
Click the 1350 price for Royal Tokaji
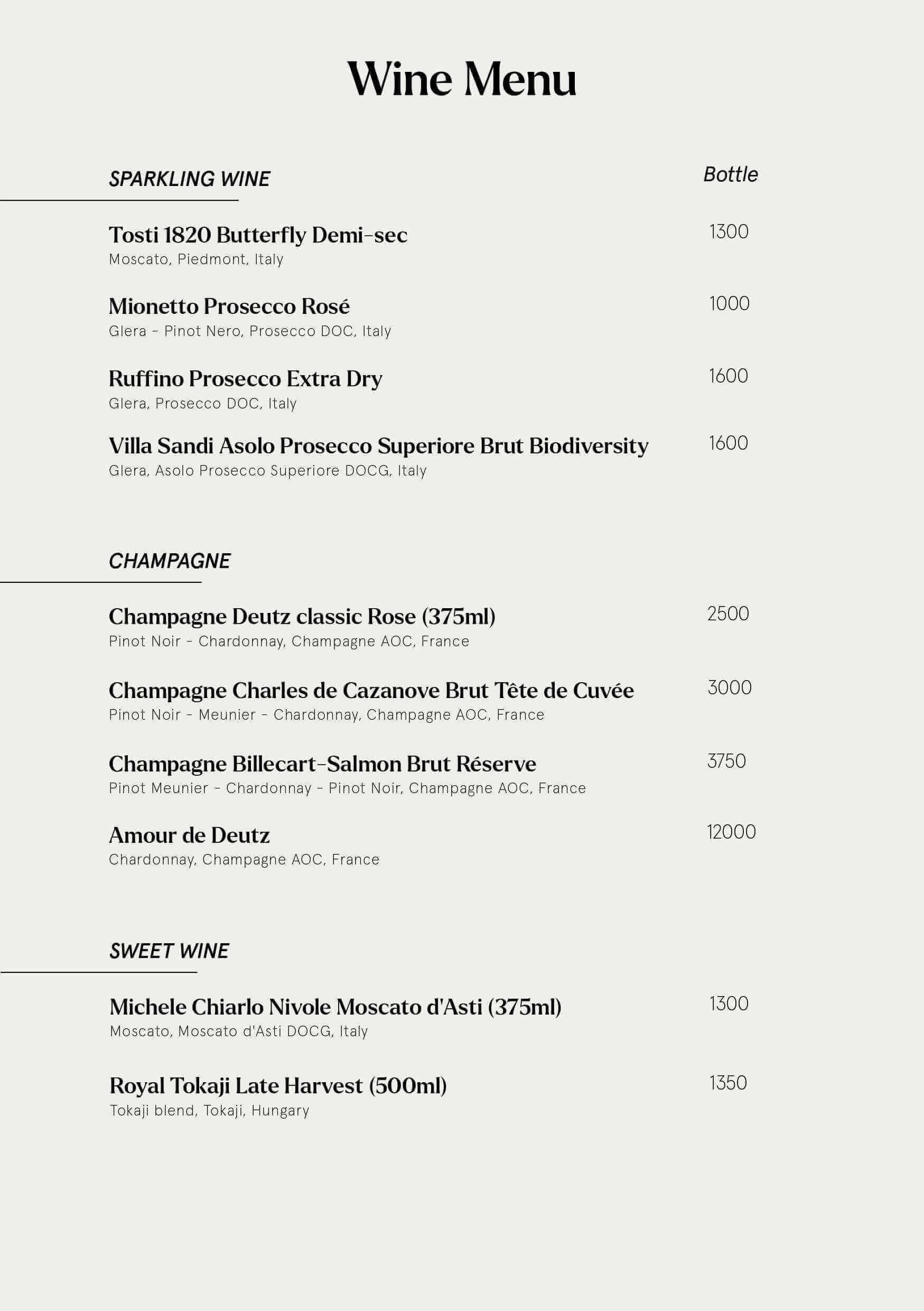pyautogui.click(x=728, y=1083)
